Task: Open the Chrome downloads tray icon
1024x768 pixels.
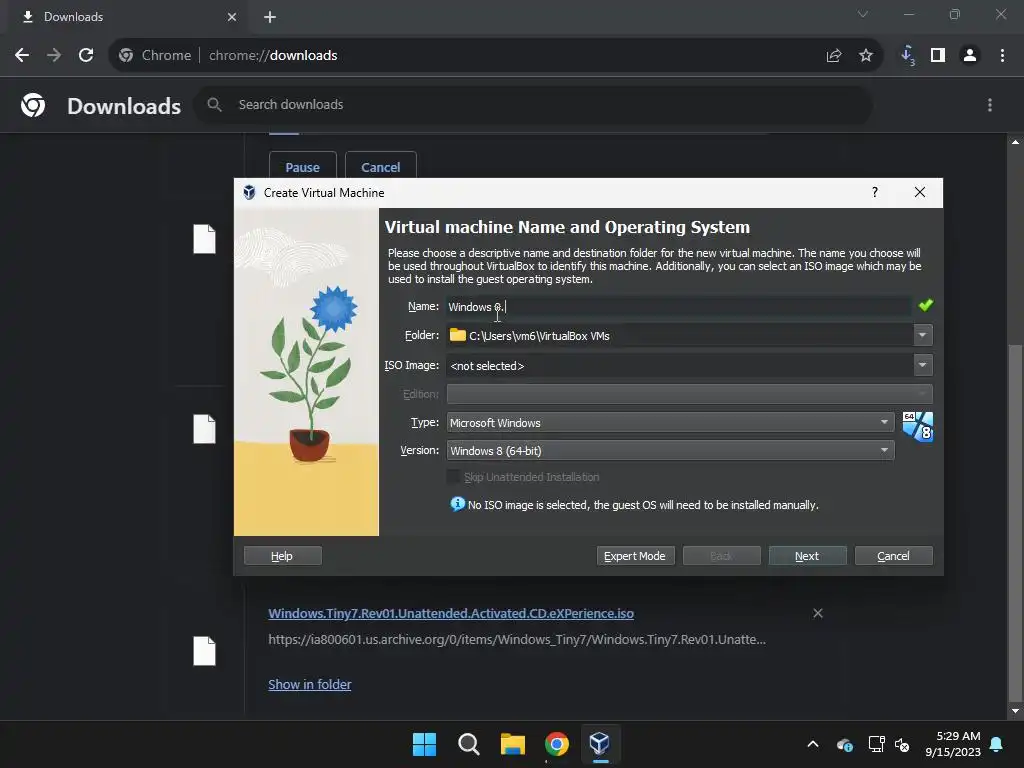Action: tap(908, 56)
